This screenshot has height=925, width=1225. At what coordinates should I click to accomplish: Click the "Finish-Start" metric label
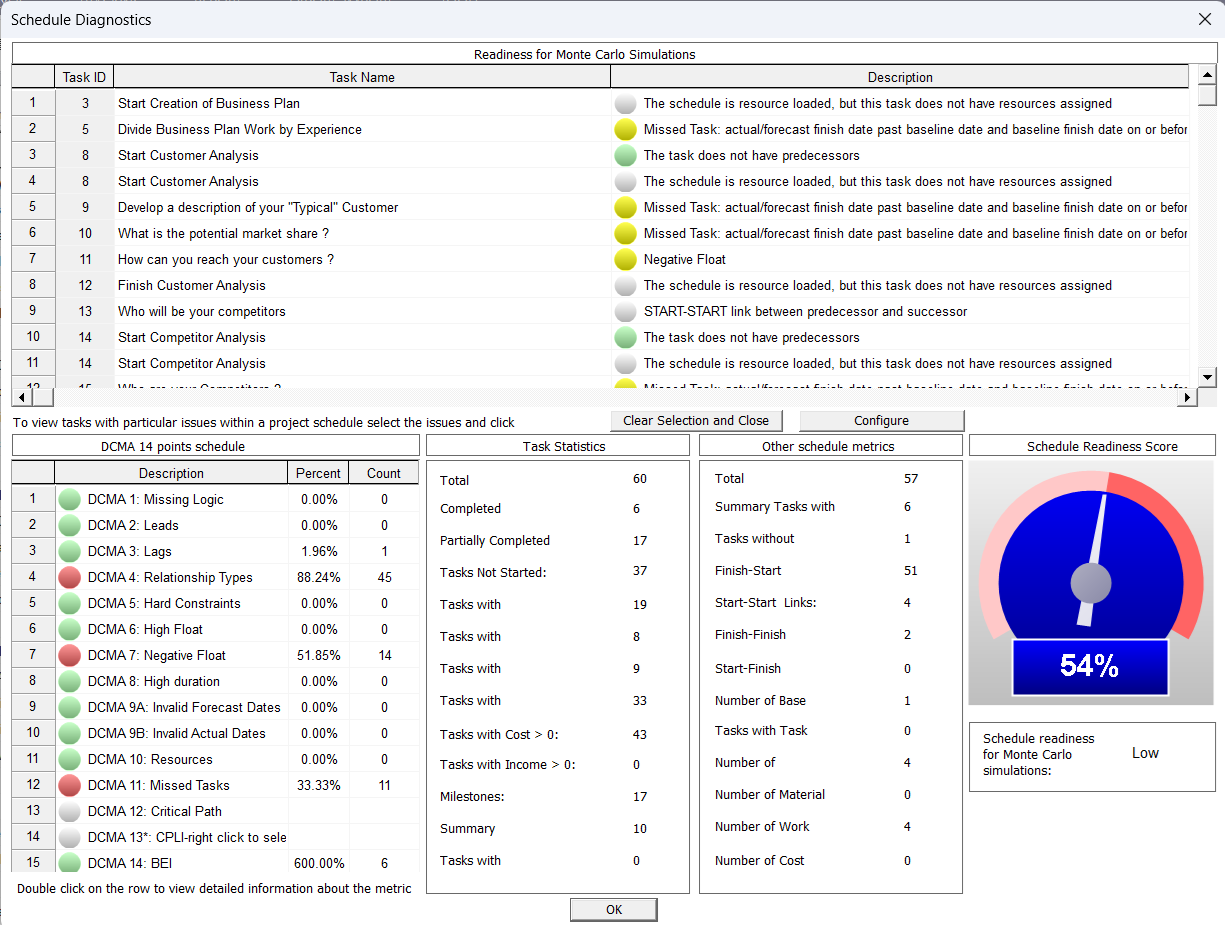748,570
